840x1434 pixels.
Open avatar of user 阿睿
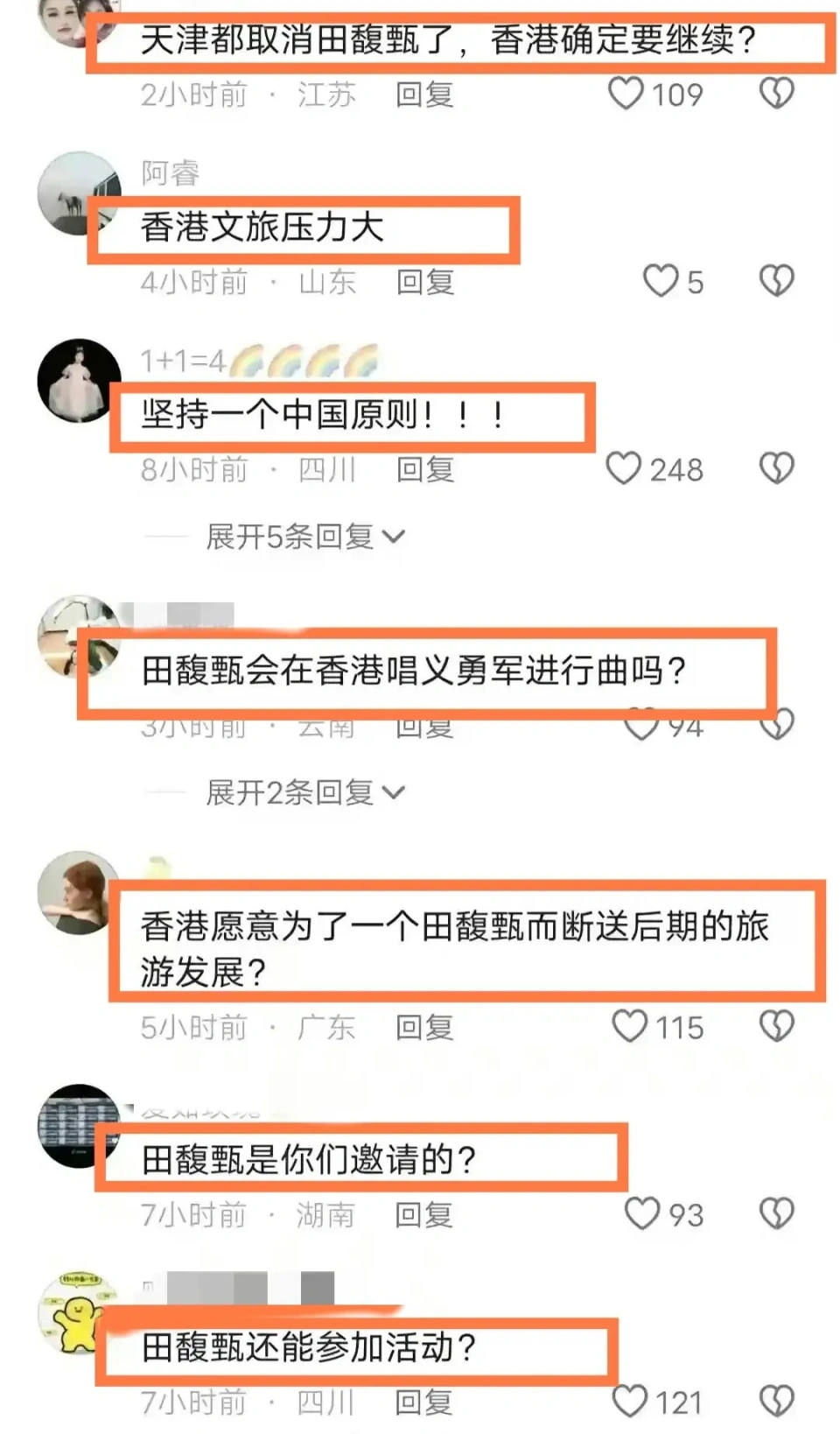click(79, 193)
